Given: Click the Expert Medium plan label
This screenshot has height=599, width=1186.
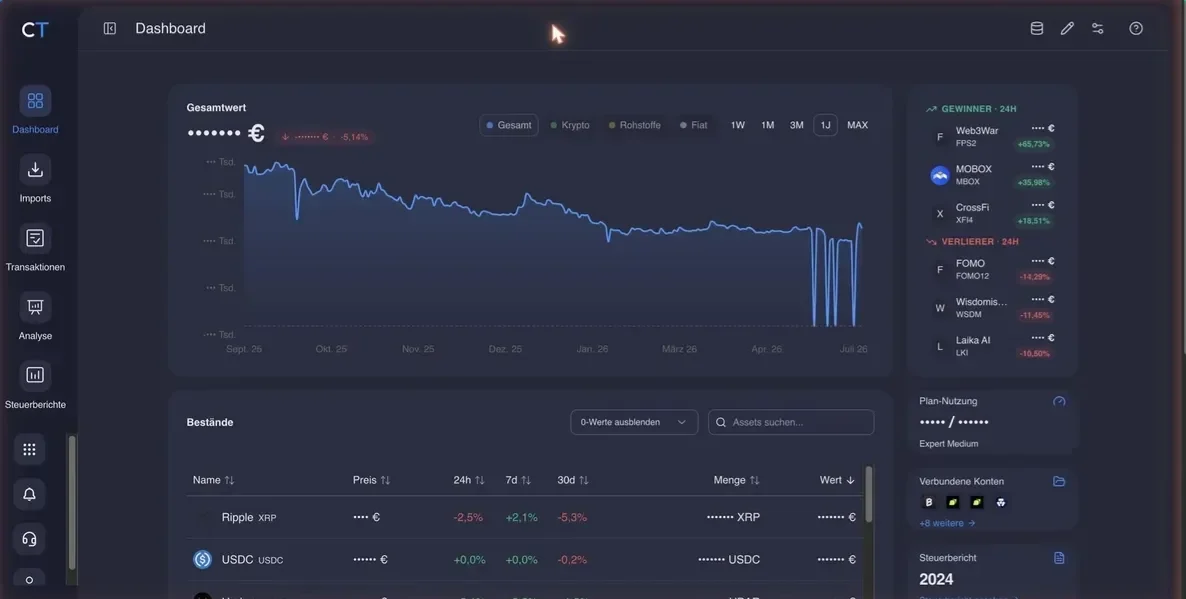Looking at the screenshot, I should tap(948, 444).
